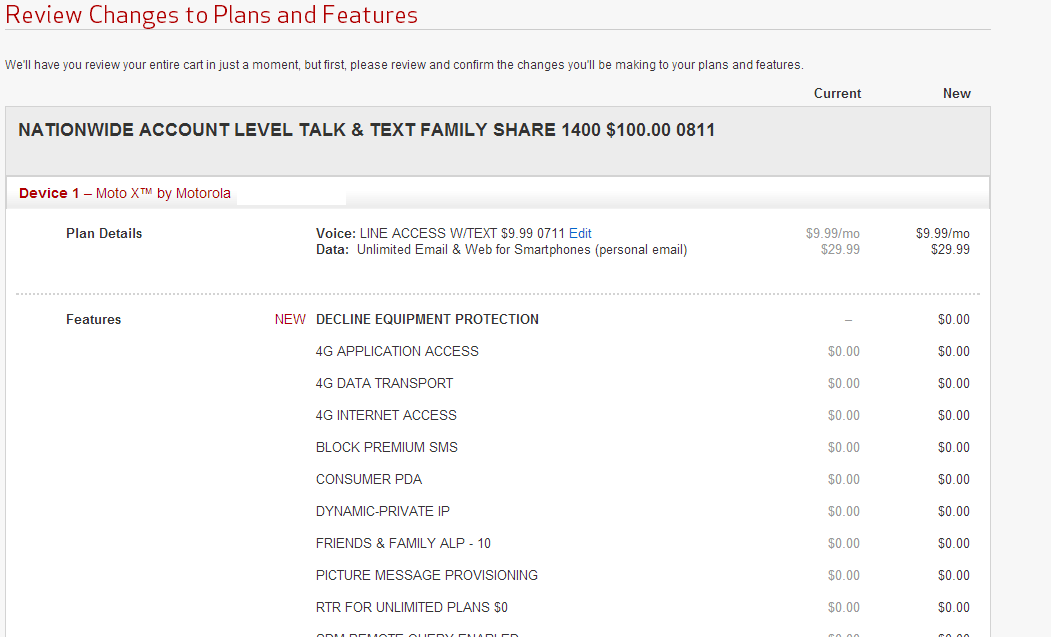1062x642 pixels.
Task: Click the RTR FOR UNLIMITED PLANS $0 feature
Action: pos(412,608)
